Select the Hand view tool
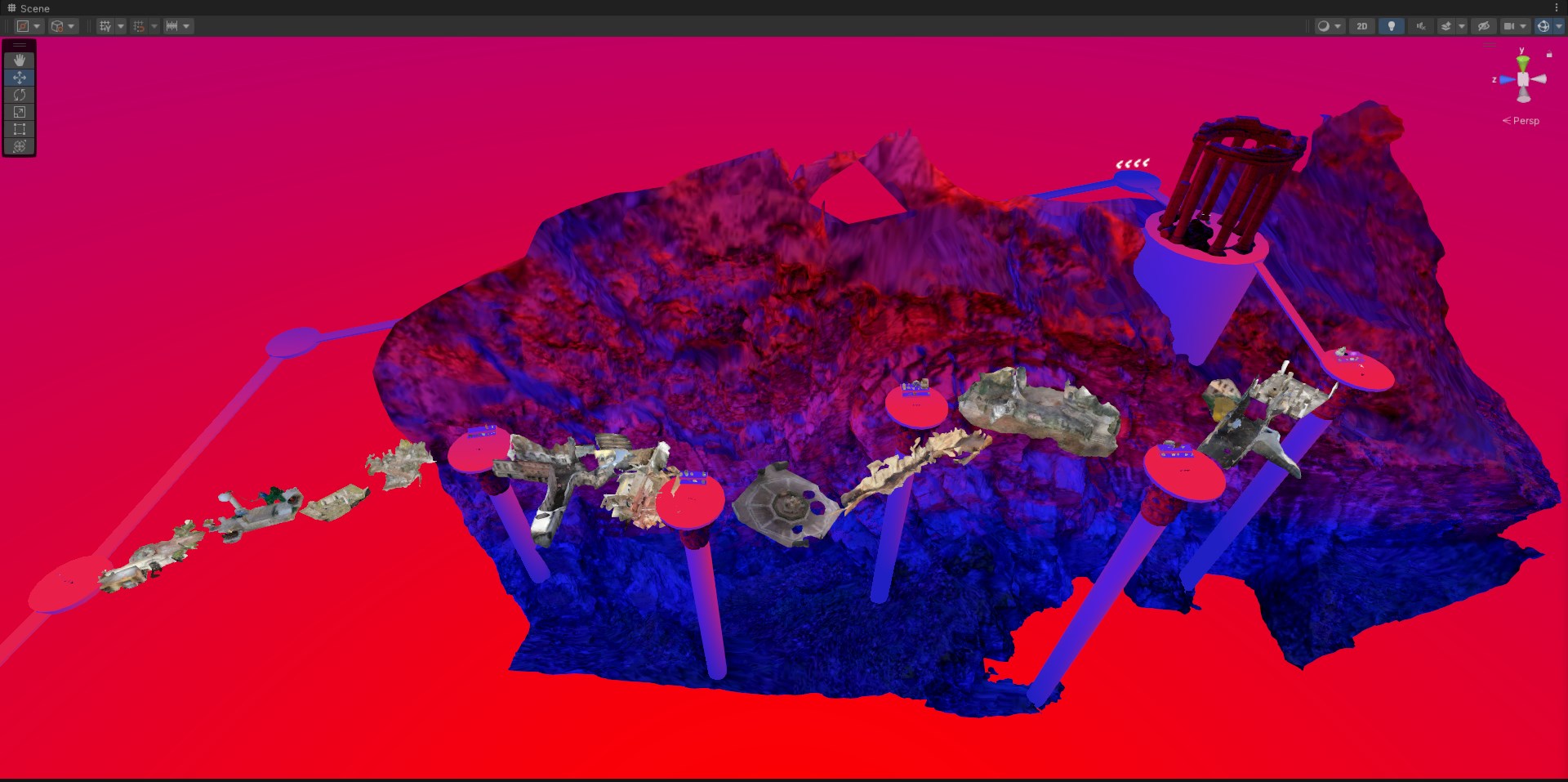 (x=20, y=60)
